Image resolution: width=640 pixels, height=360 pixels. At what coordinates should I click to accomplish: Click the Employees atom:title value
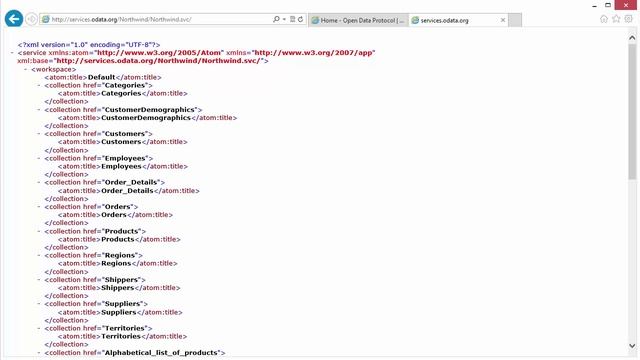(121, 166)
